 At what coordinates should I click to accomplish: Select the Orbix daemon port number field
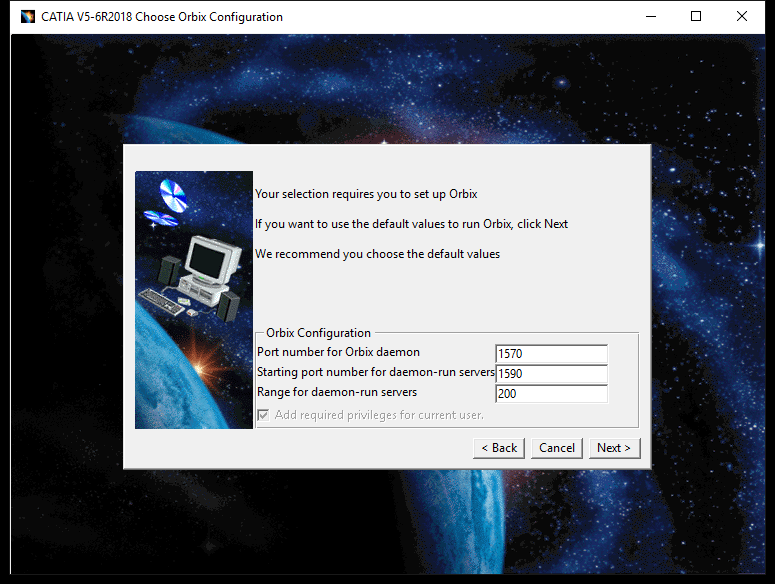point(551,354)
